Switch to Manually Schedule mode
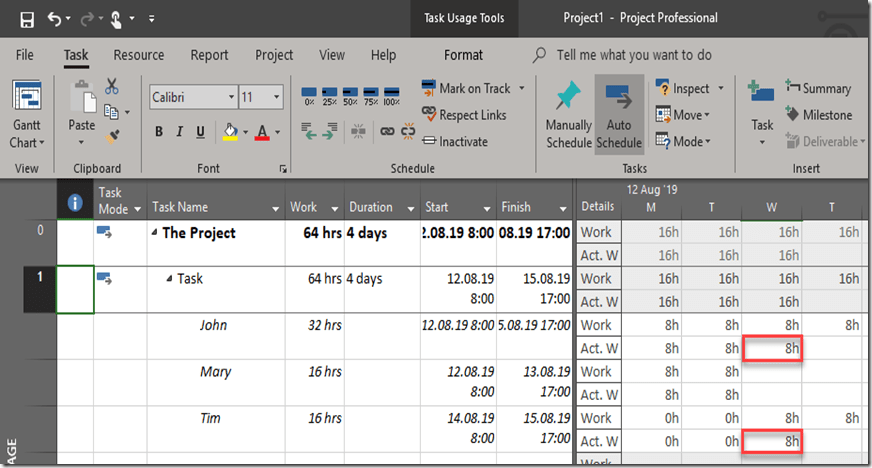 click(x=568, y=115)
